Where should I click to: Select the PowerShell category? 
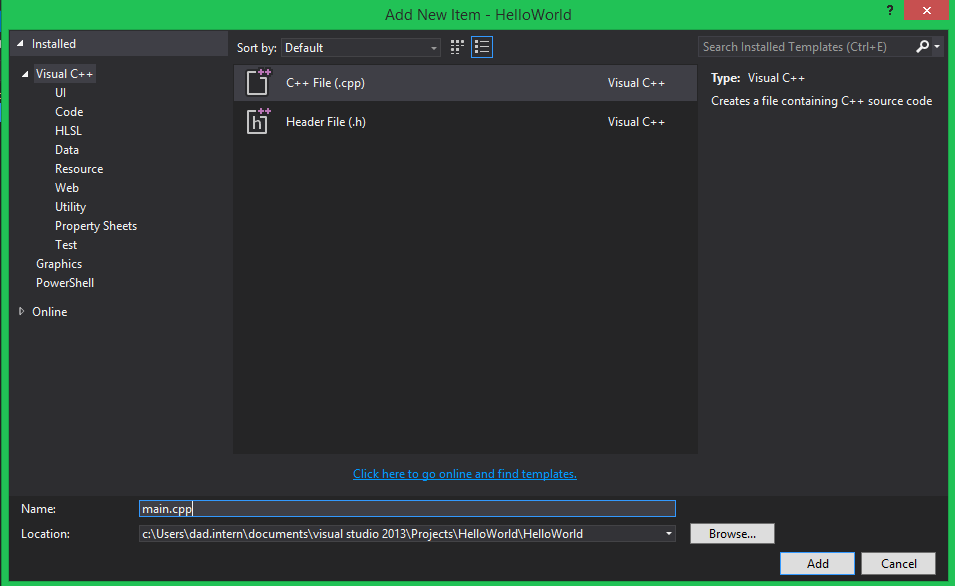point(65,283)
